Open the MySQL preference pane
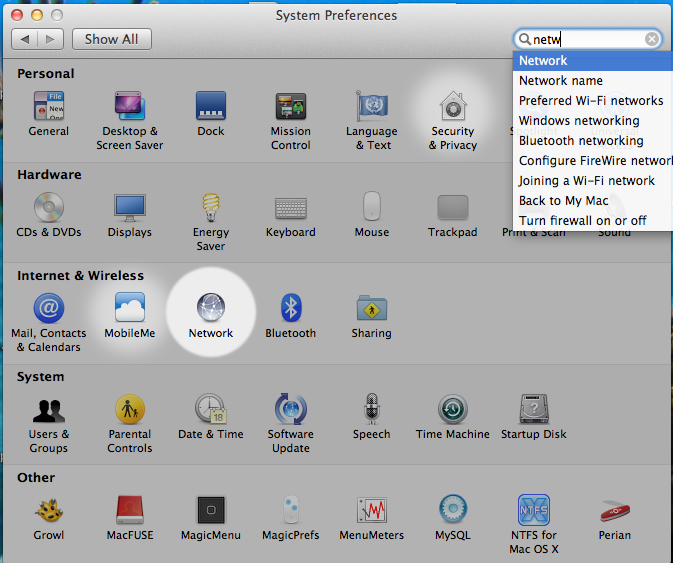 coord(453,518)
